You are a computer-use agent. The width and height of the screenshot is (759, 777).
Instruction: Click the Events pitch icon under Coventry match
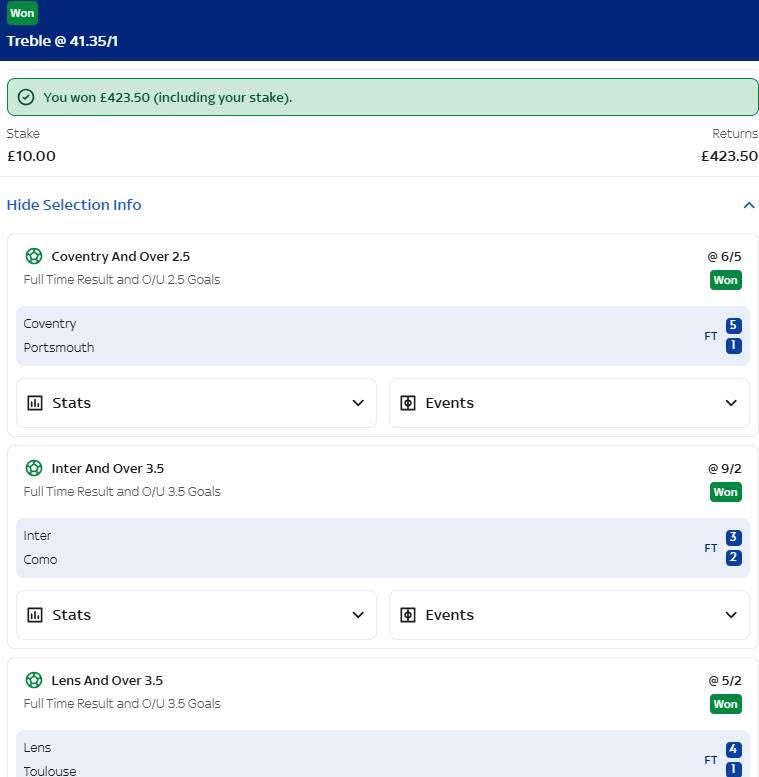coord(408,403)
